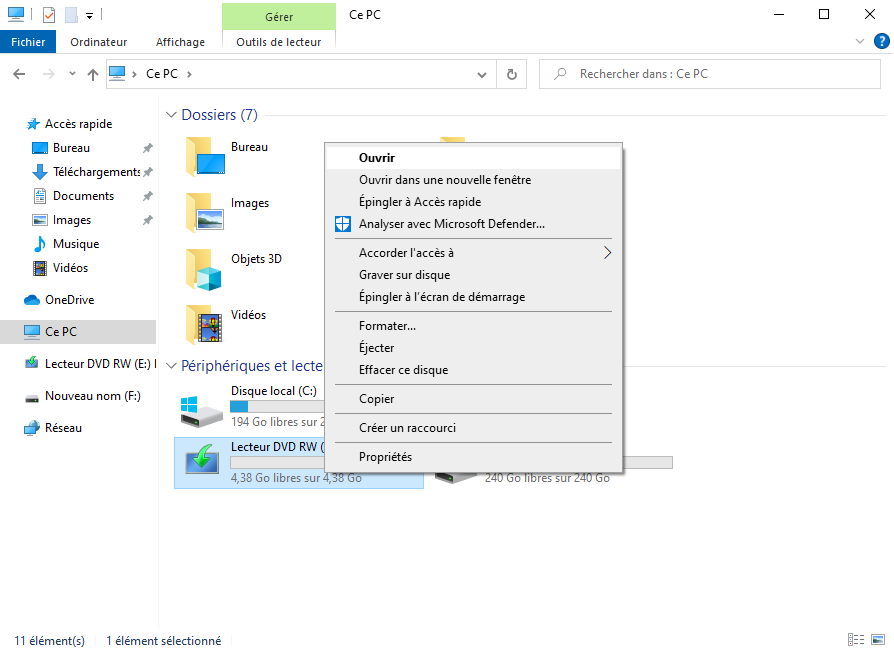Select Ce PC in the navigation pane
Image resolution: width=894 pixels, height=651 pixels.
click(78, 331)
